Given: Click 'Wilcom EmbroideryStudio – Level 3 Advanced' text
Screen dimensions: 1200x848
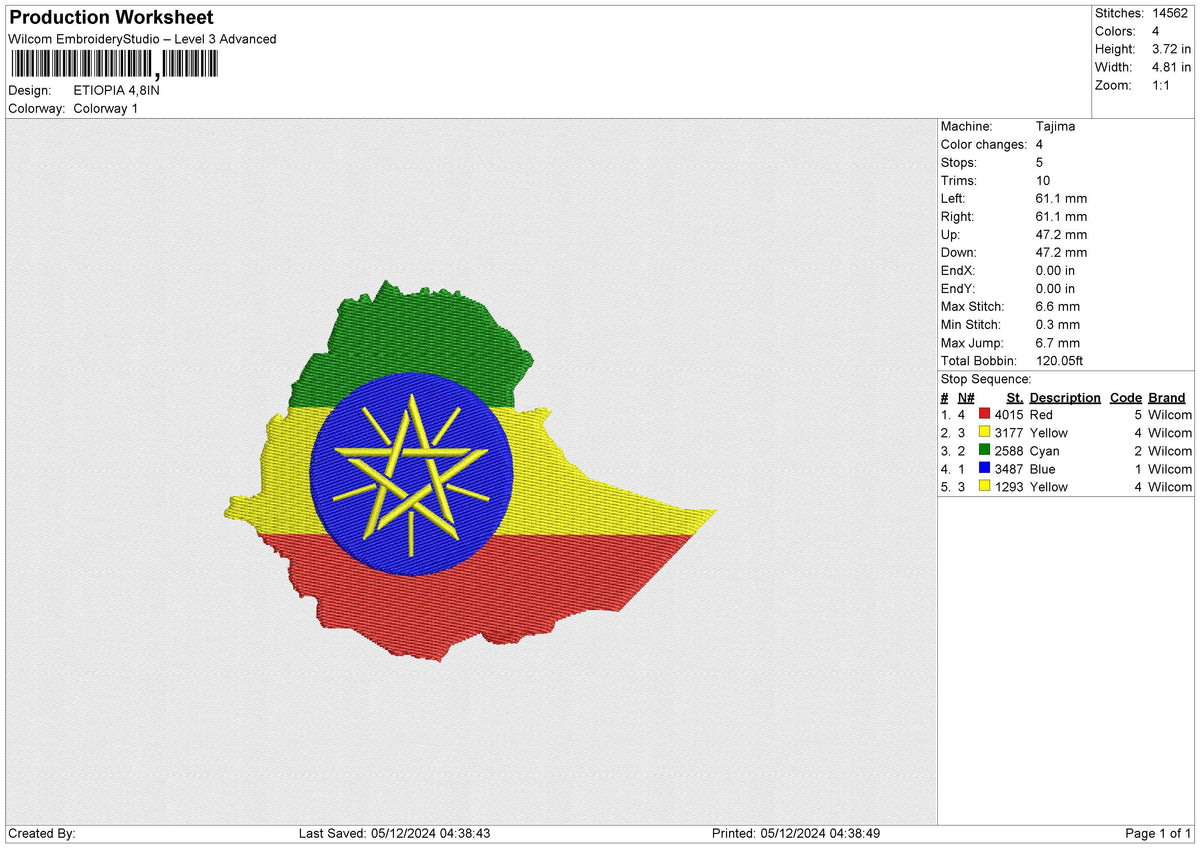Looking at the screenshot, I should click(142, 39).
